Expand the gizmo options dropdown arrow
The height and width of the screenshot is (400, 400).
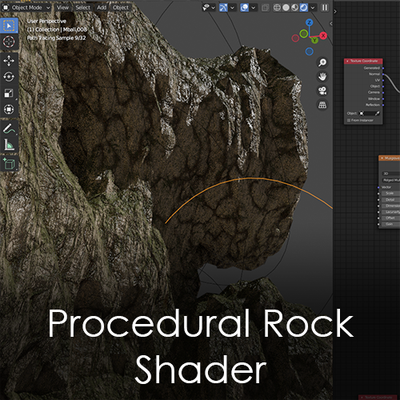(232, 7)
